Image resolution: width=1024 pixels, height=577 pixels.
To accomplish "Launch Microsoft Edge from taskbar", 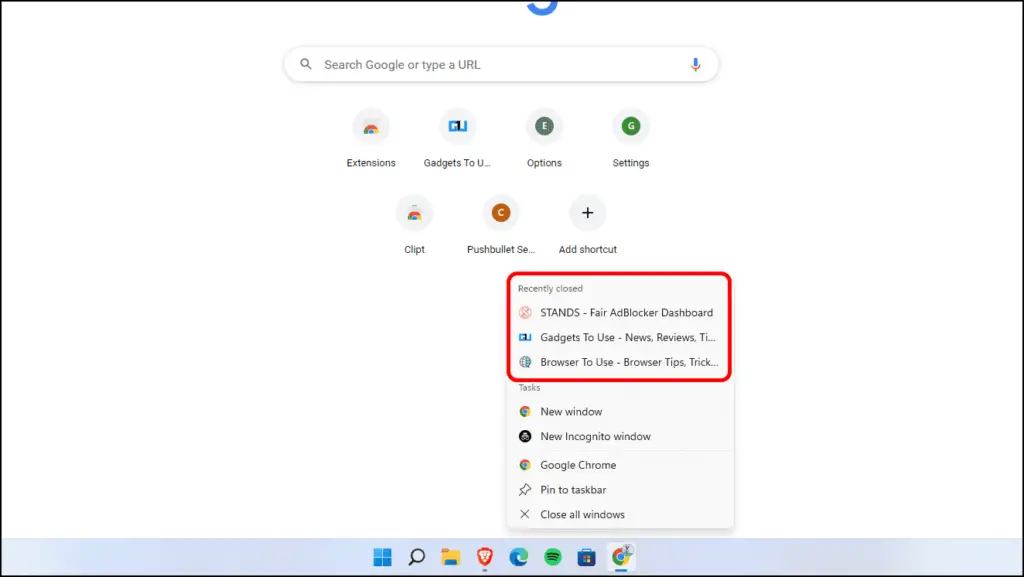I will click(519, 557).
